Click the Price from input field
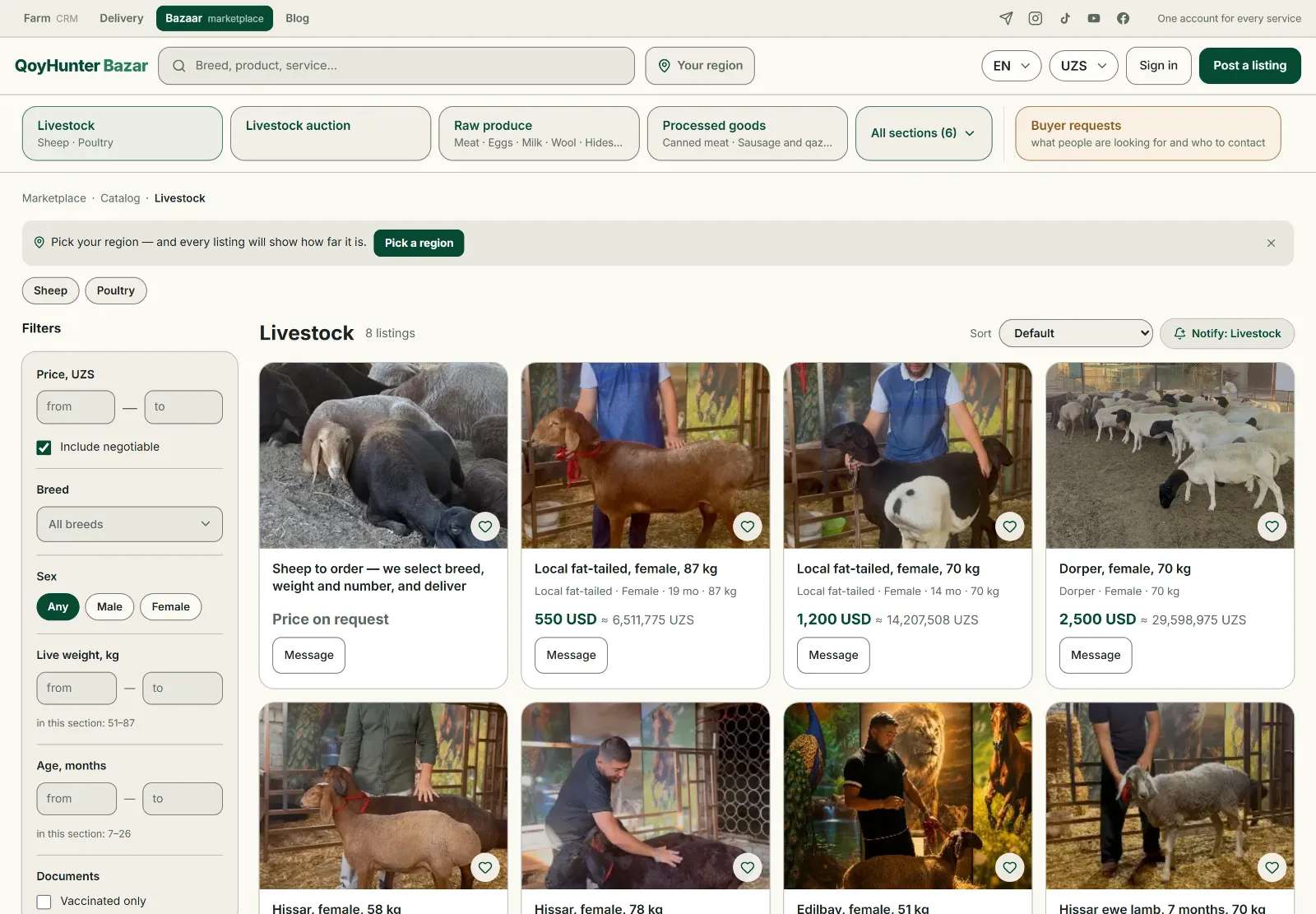 pyautogui.click(x=76, y=407)
